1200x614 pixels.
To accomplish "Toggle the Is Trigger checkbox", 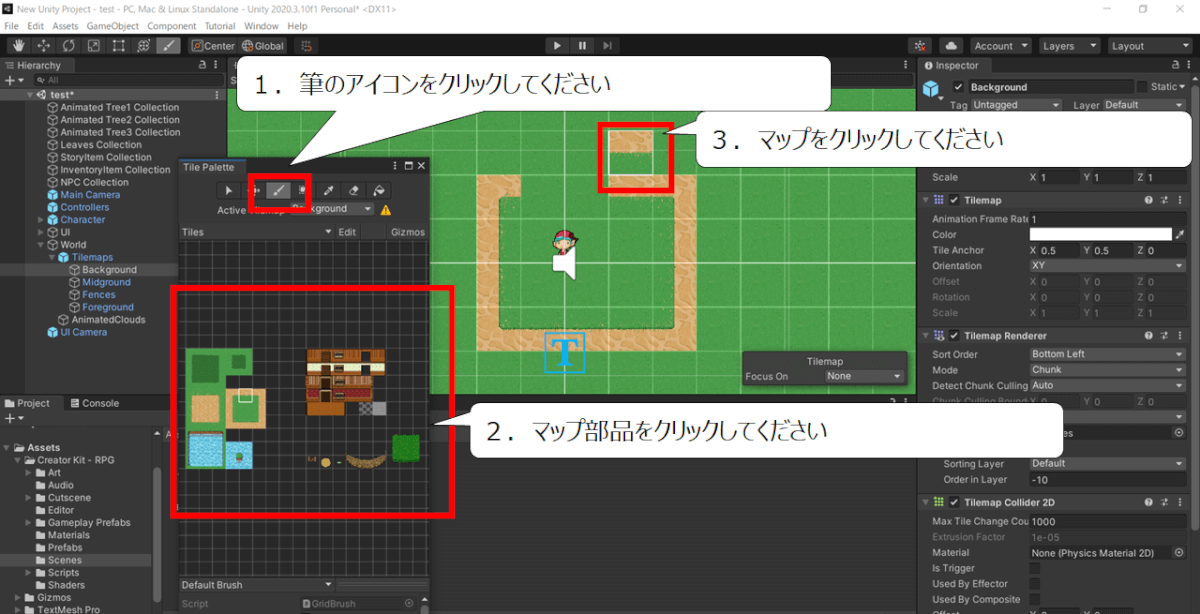I will 1034,568.
